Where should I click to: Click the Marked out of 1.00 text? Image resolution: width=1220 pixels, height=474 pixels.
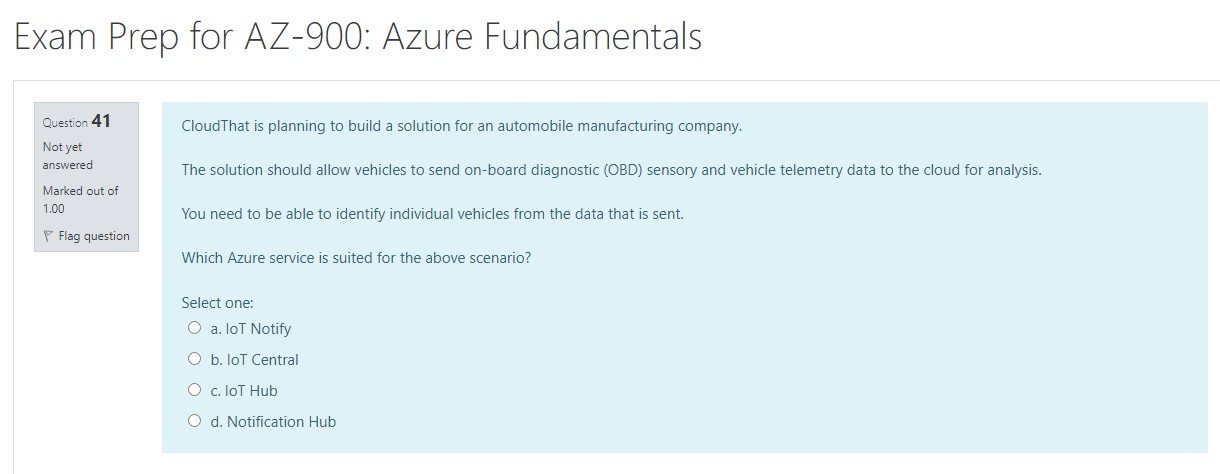click(x=80, y=199)
